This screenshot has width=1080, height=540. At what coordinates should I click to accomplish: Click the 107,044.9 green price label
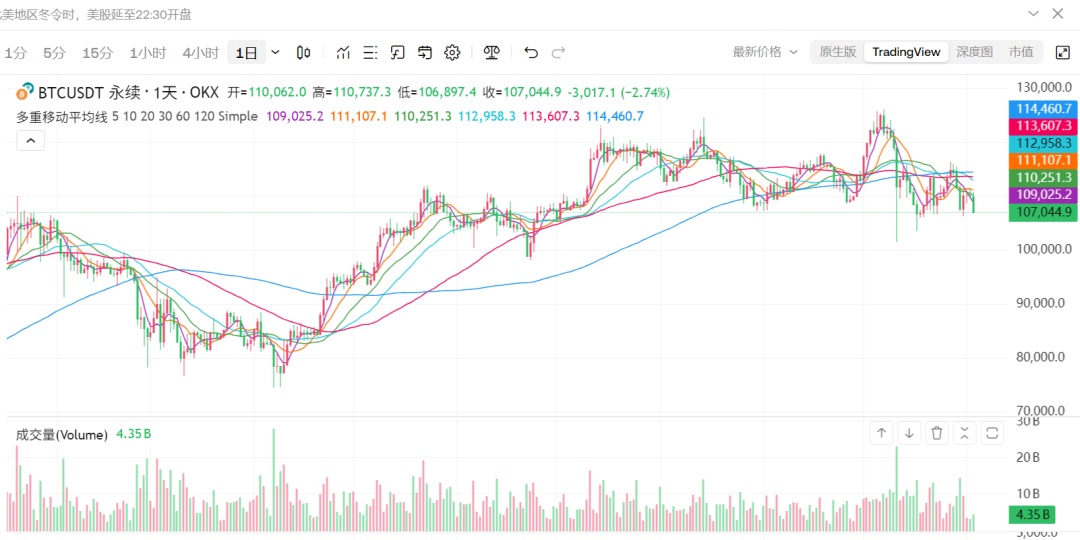point(1044,212)
